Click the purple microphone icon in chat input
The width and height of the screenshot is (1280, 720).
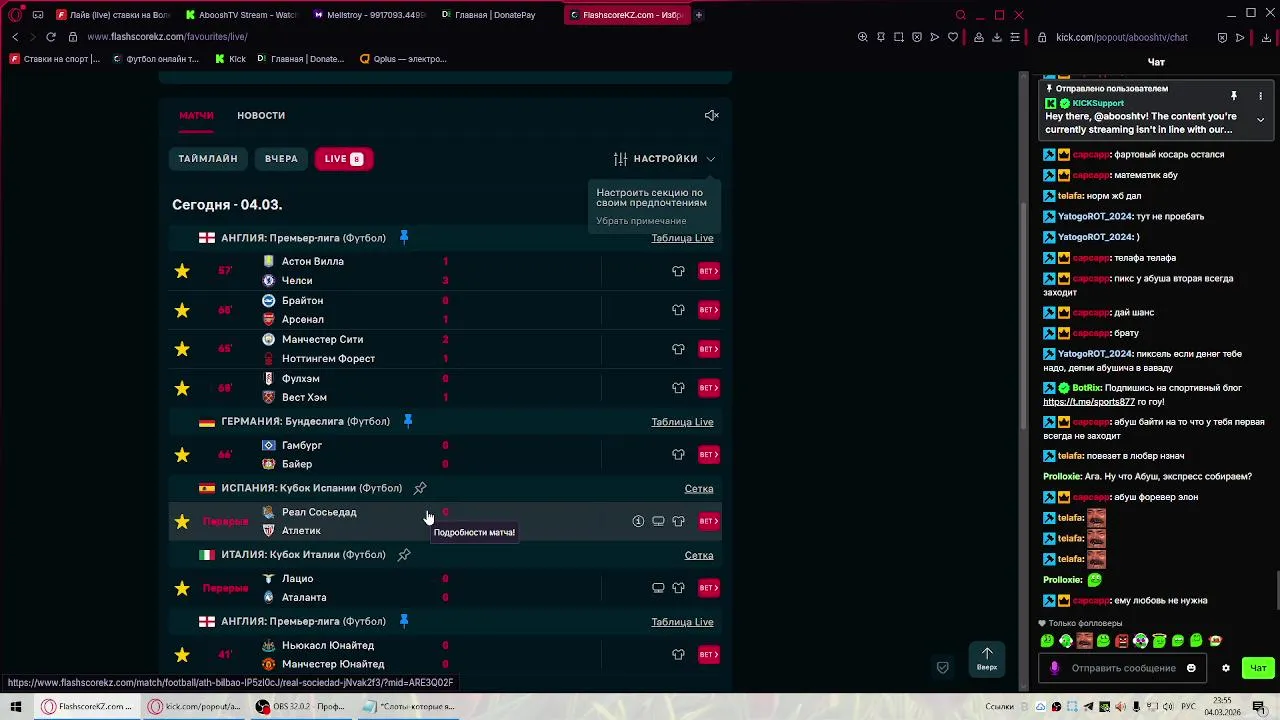pyautogui.click(x=1054, y=668)
